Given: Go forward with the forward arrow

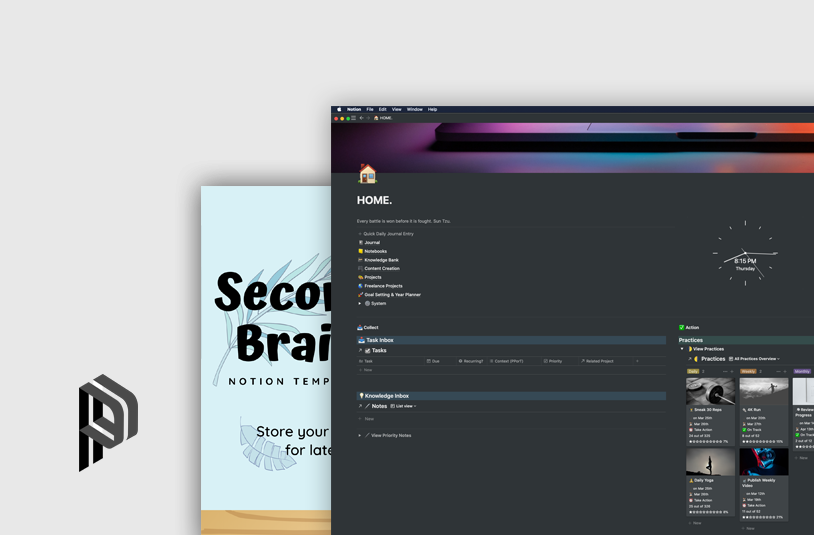Looking at the screenshot, I should coord(368,118).
